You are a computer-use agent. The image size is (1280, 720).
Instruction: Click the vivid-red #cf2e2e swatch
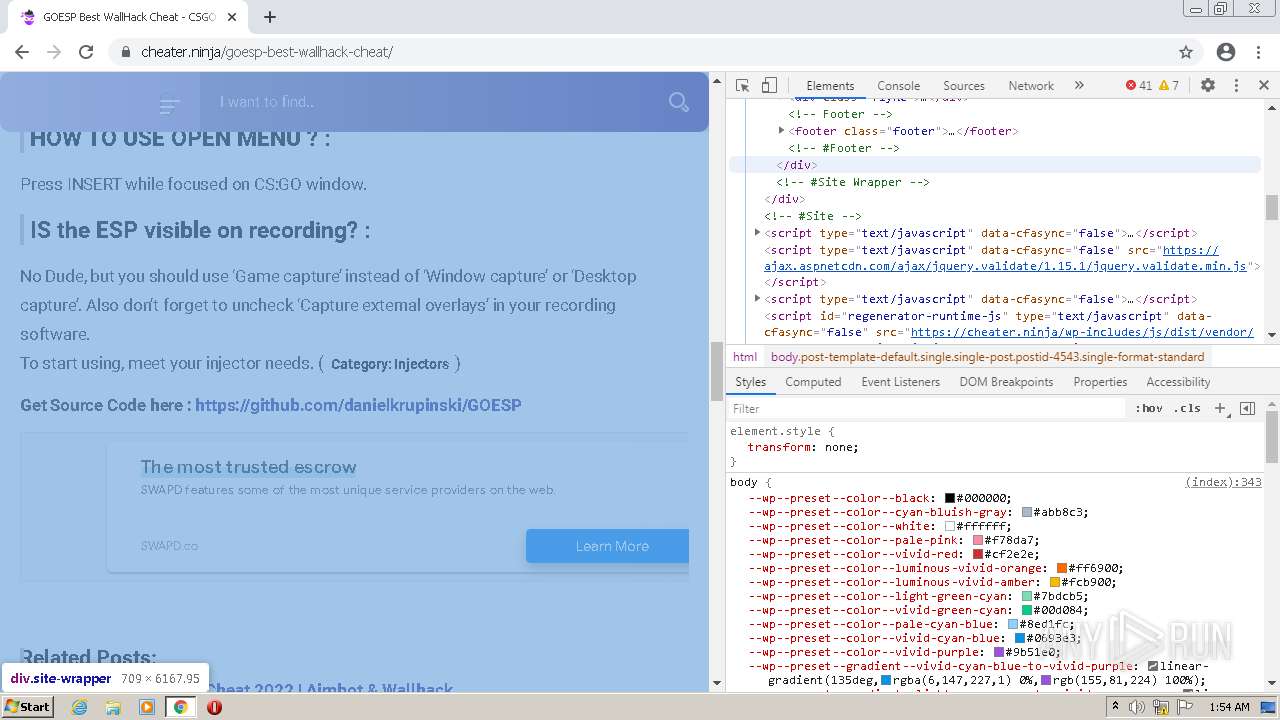tap(978, 554)
